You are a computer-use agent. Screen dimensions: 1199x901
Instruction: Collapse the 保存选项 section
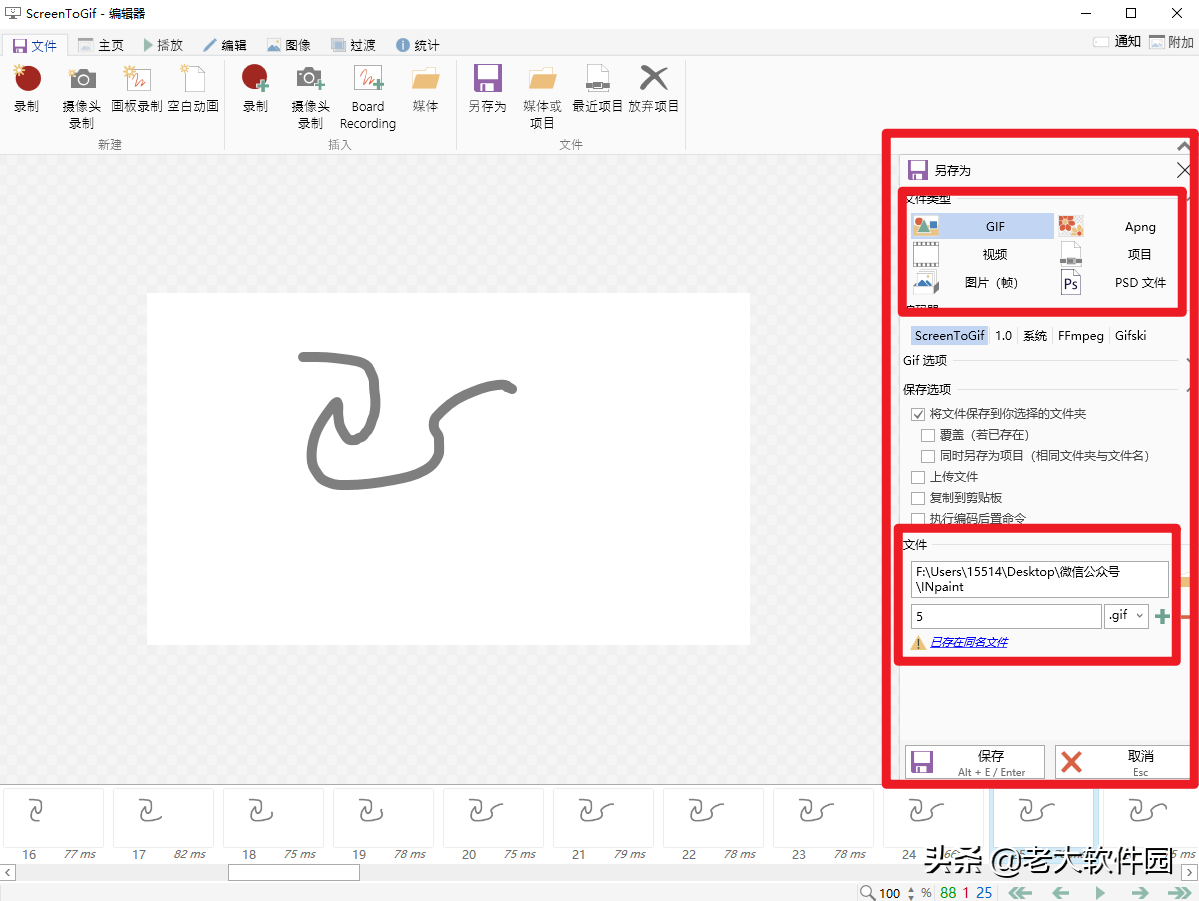pyautogui.click(x=1189, y=389)
